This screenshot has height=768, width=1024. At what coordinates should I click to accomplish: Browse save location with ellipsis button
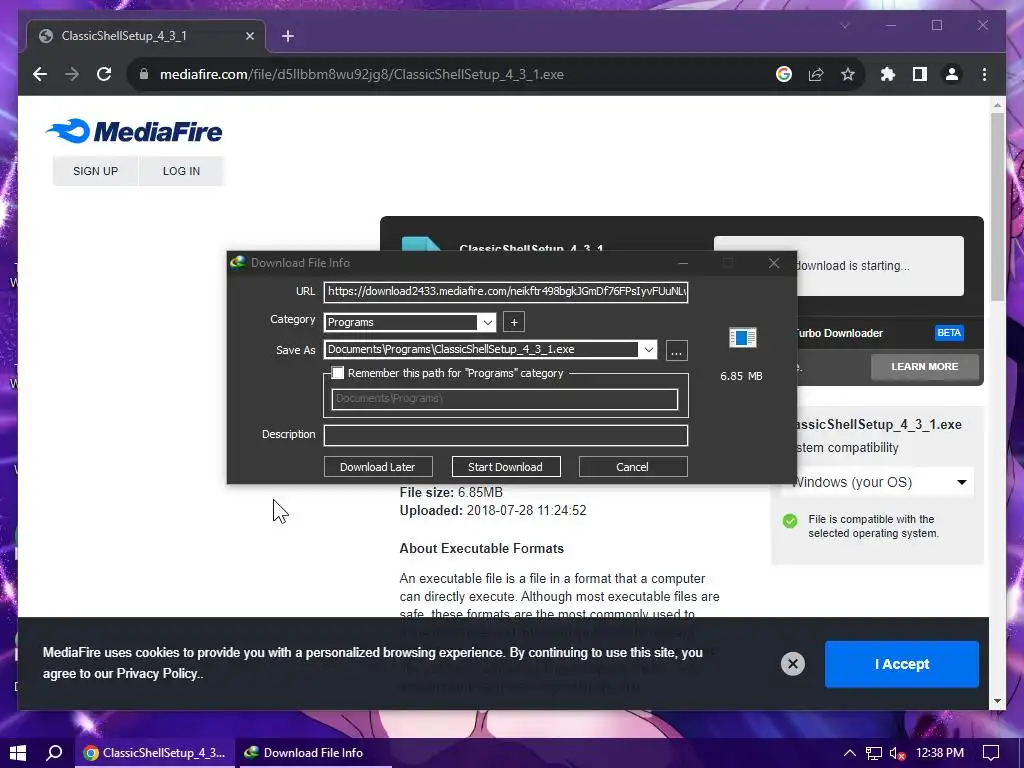[x=677, y=351]
